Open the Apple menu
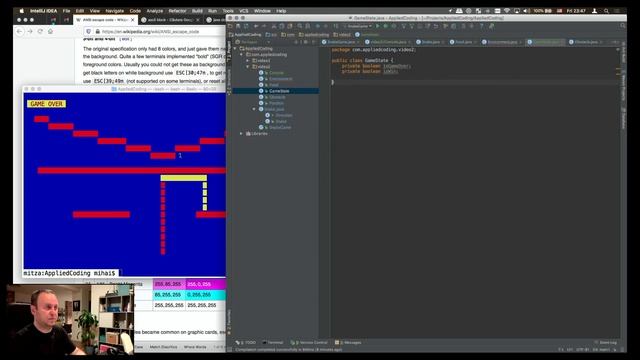This screenshot has height=360, width=640. [x=21, y=11]
